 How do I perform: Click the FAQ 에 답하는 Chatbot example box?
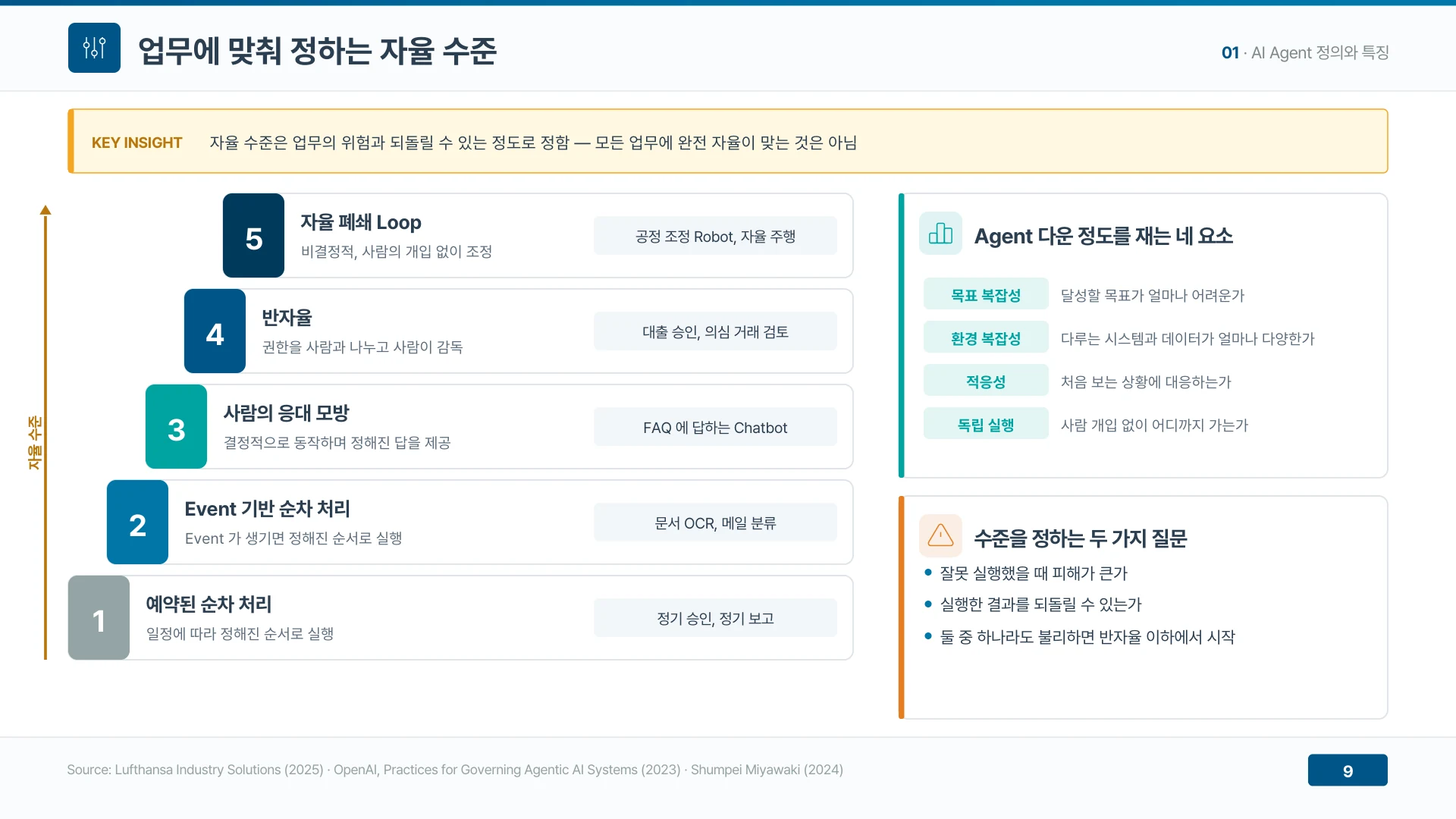coord(715,427)
